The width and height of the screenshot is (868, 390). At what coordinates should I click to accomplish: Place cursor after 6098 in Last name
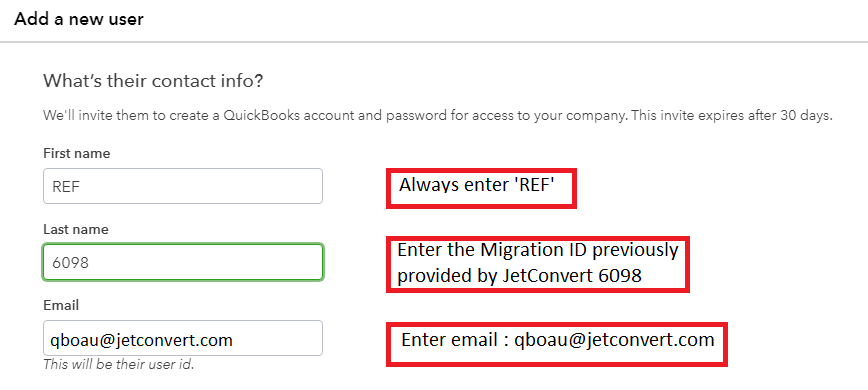pos(91,263)
